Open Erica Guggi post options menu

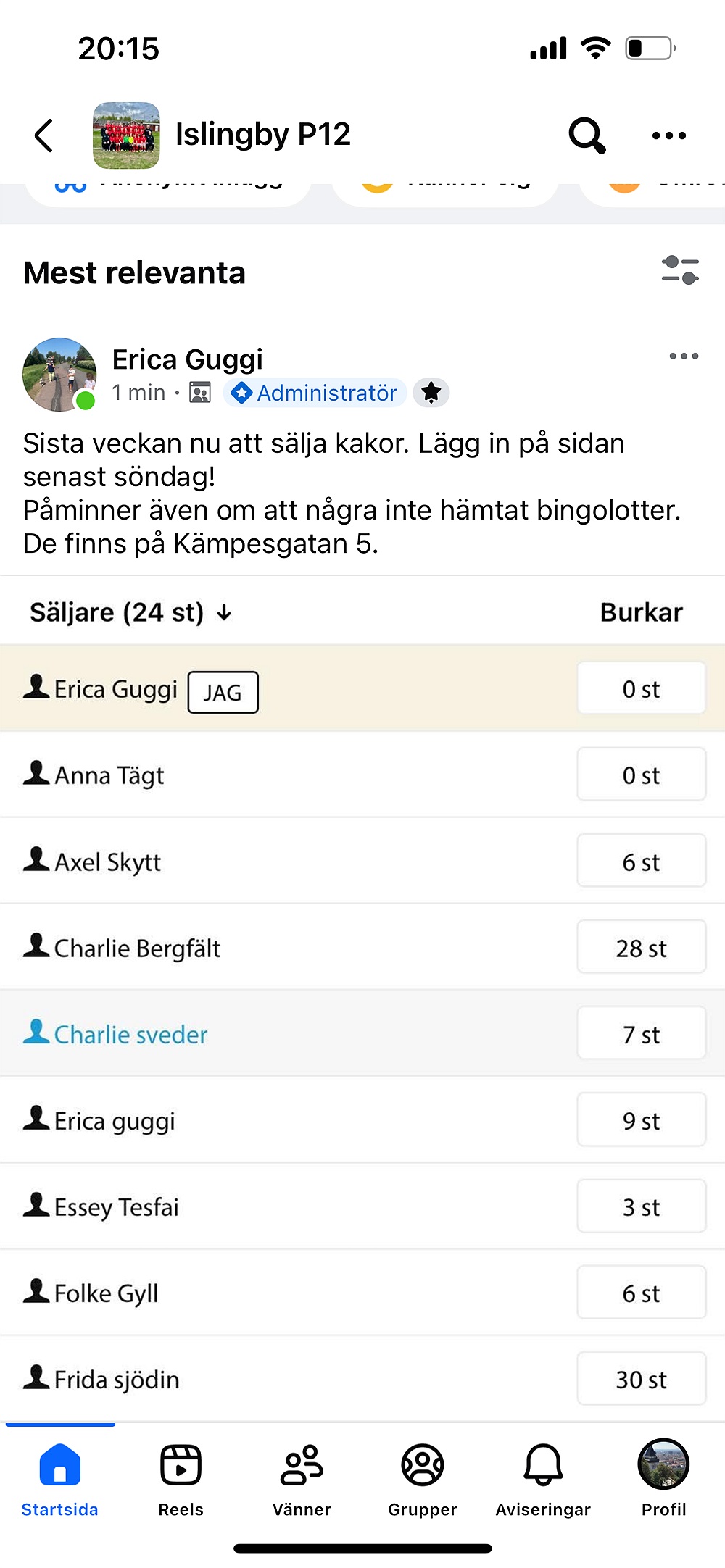click(x=684, y=356)
